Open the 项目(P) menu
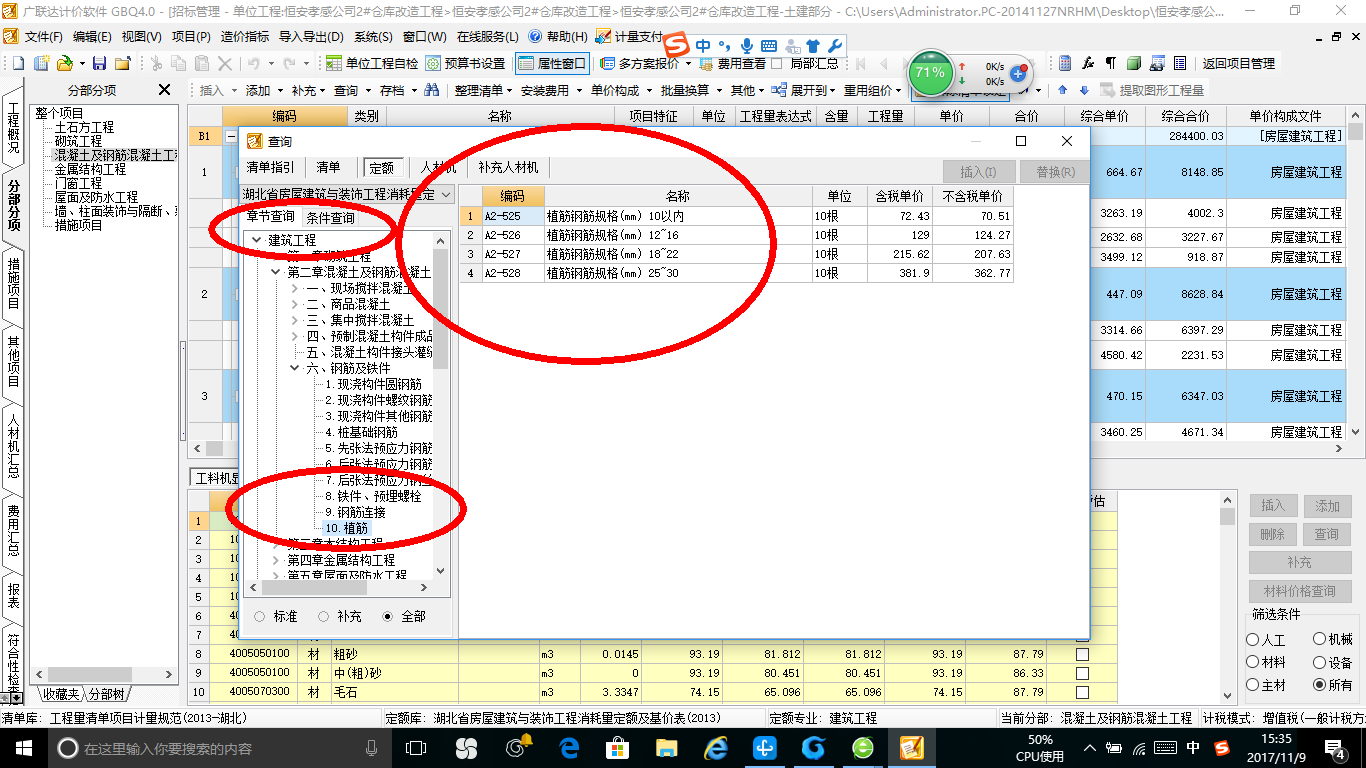Viewport: 1366px width, 768px height. [x=191, y=37]
